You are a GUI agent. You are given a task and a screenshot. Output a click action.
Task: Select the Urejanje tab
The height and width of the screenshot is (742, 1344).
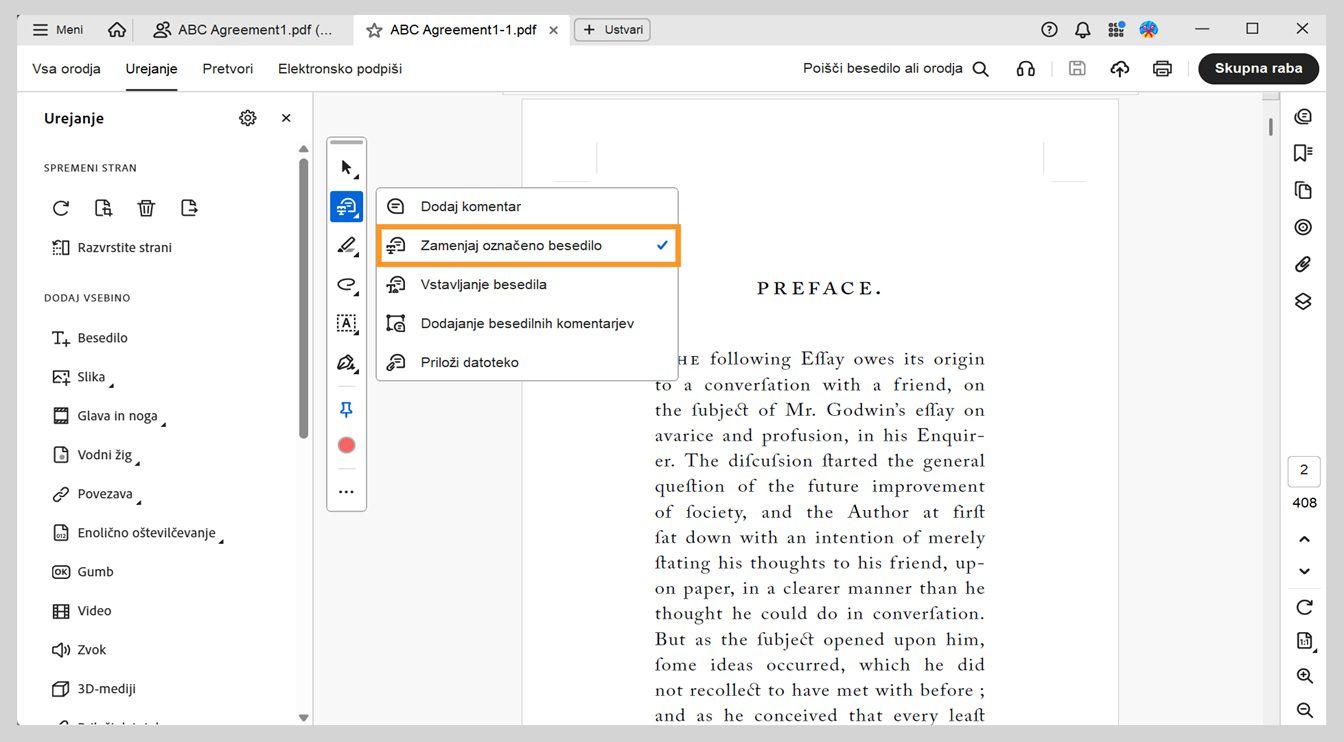coord(151,69)
